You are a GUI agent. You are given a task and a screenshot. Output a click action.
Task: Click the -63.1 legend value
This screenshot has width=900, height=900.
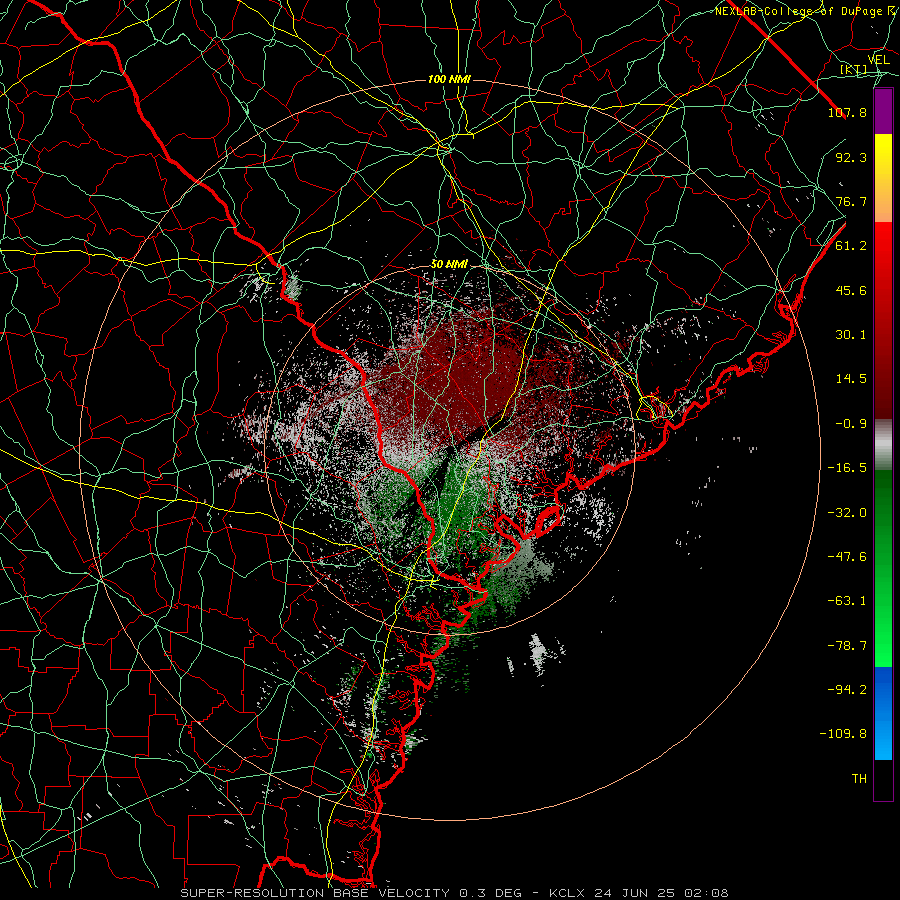tap(847, 601)
